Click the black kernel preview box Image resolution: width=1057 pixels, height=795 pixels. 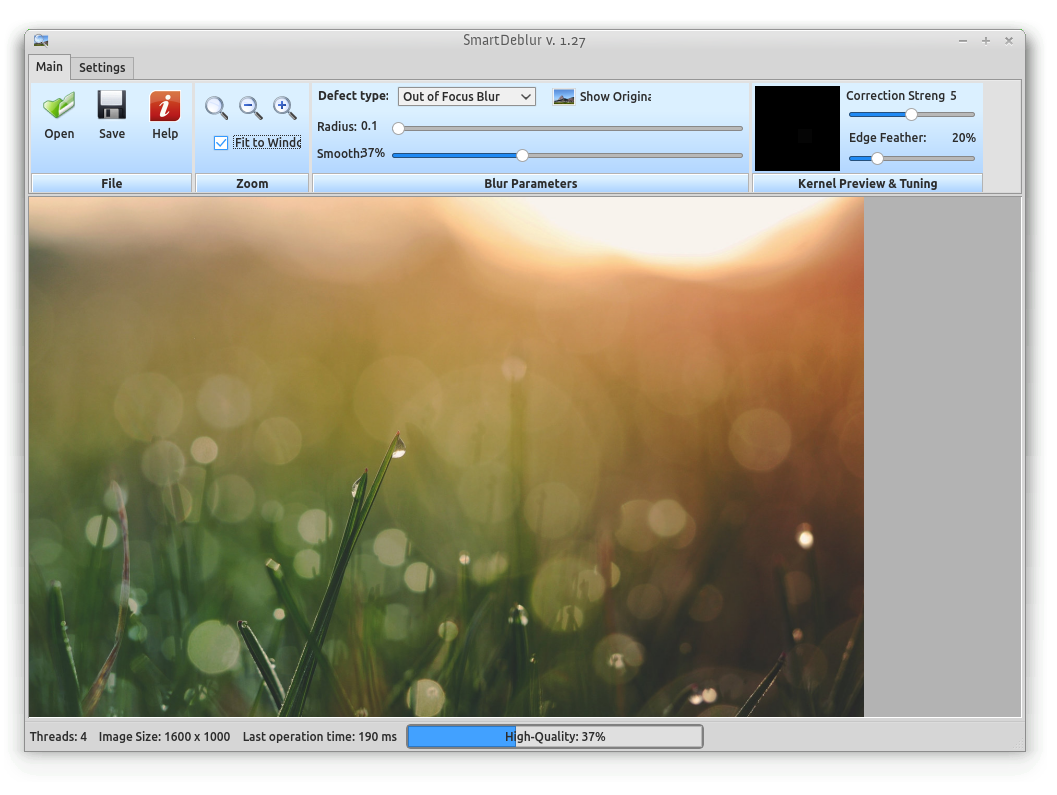coord(797,128)
